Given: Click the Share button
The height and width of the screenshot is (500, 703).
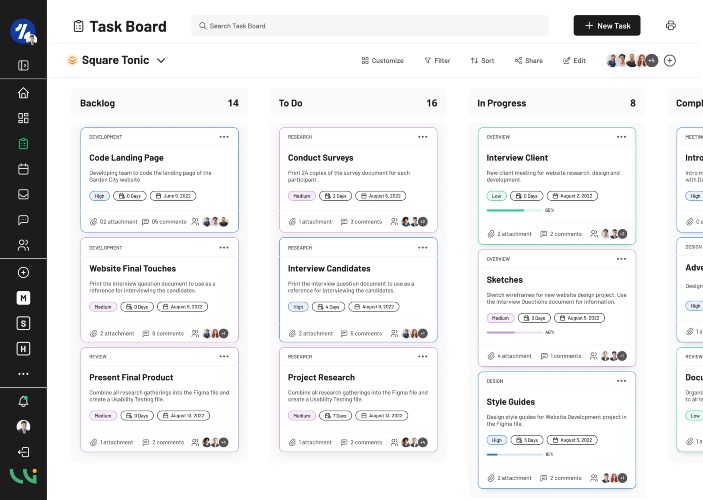Looking at the screenshot, I should (x=529, y=61).
